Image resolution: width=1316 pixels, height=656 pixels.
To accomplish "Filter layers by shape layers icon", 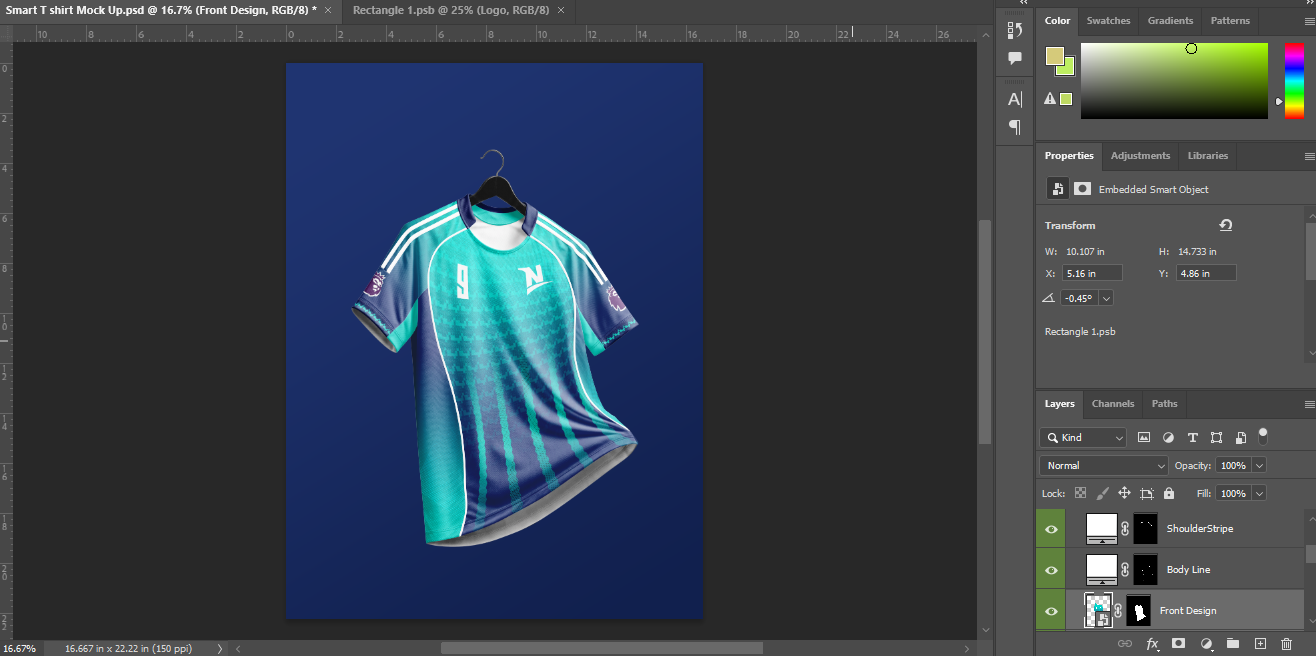I will click(x=1216, y=437).
